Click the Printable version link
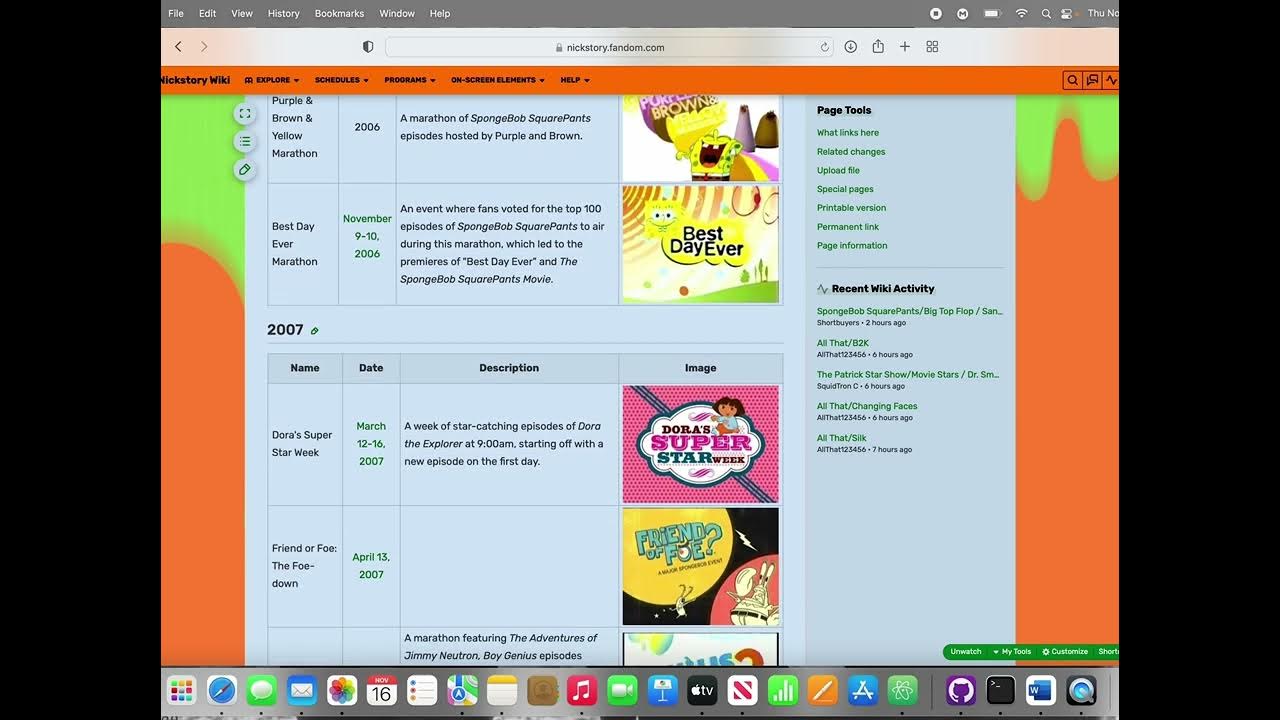 [x=851, y=208]
